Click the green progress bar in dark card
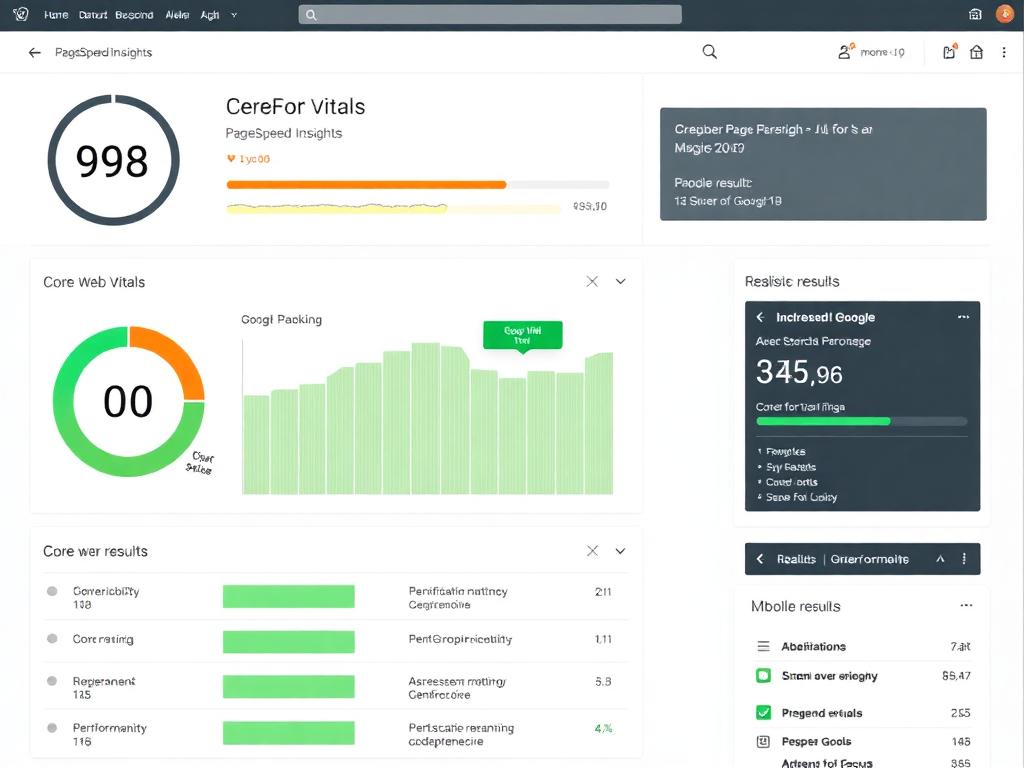The height and width of the screenshot is (768, 1024). 823,421
